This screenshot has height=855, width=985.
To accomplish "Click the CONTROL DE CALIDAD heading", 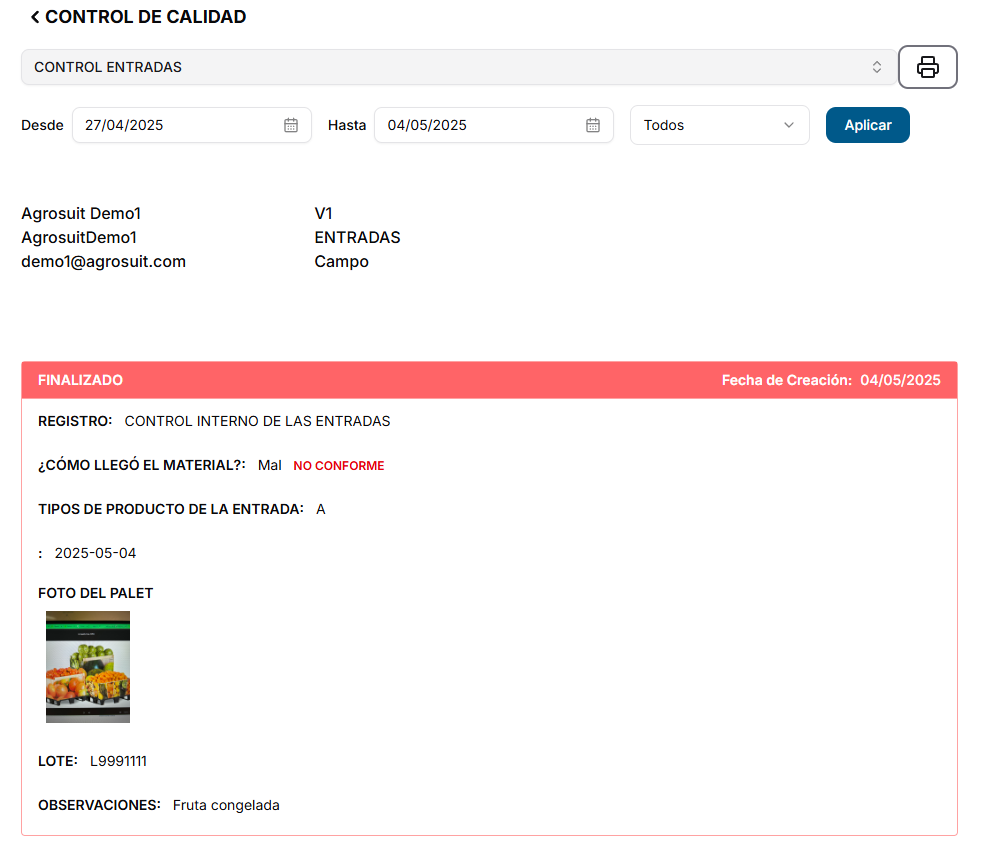I will pos(145,17).
